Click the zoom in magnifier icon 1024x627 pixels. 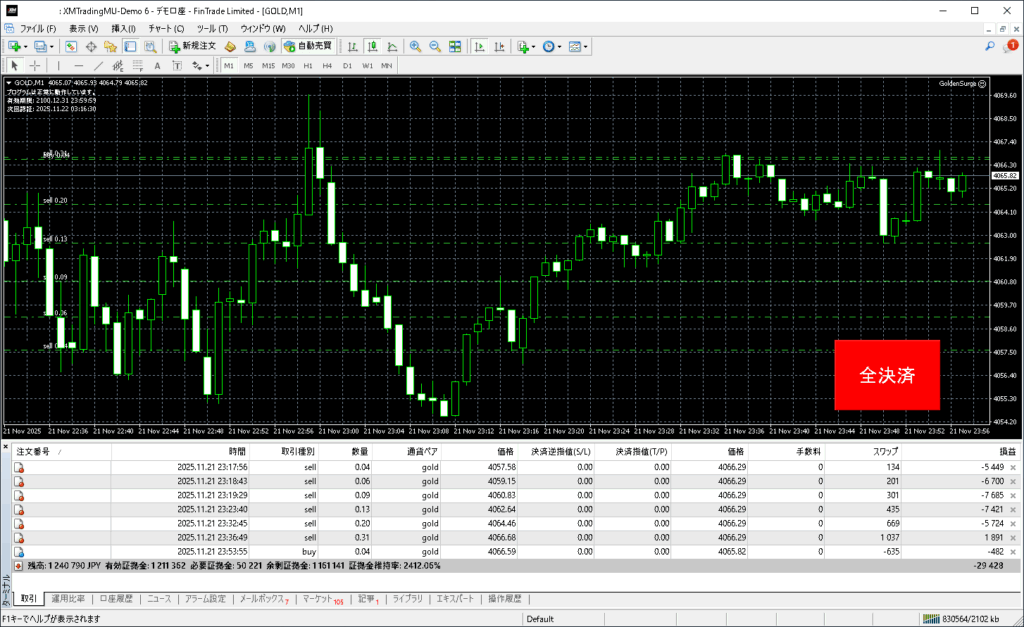coord(415,46)
